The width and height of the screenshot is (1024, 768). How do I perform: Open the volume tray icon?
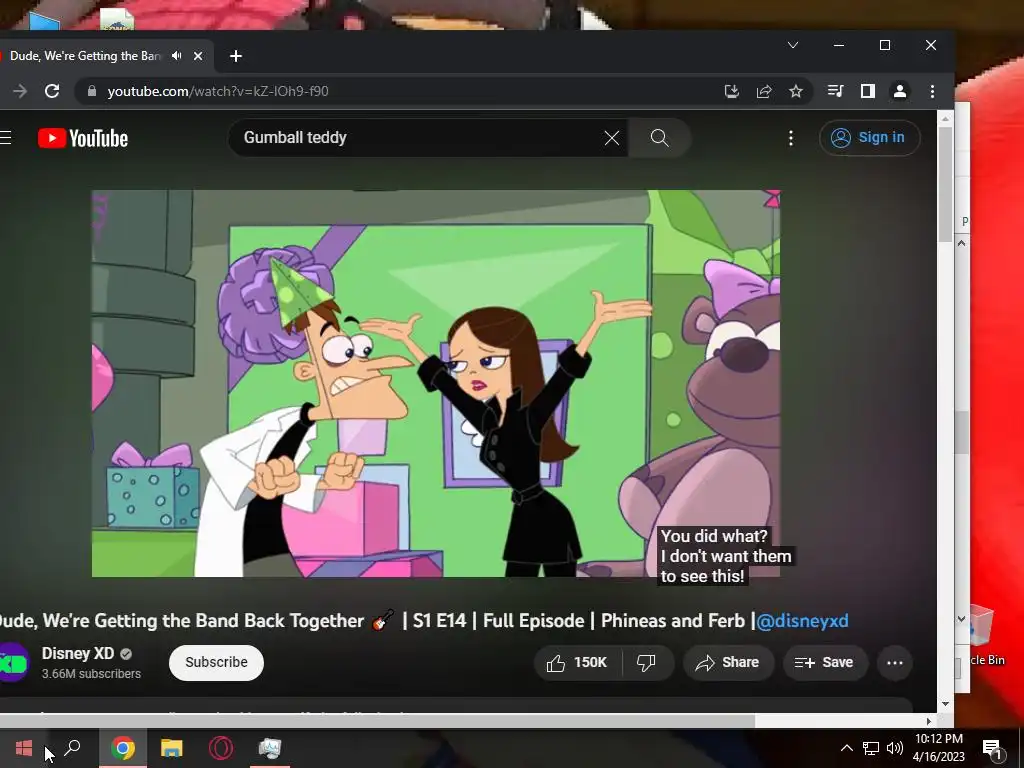[895, 748]
